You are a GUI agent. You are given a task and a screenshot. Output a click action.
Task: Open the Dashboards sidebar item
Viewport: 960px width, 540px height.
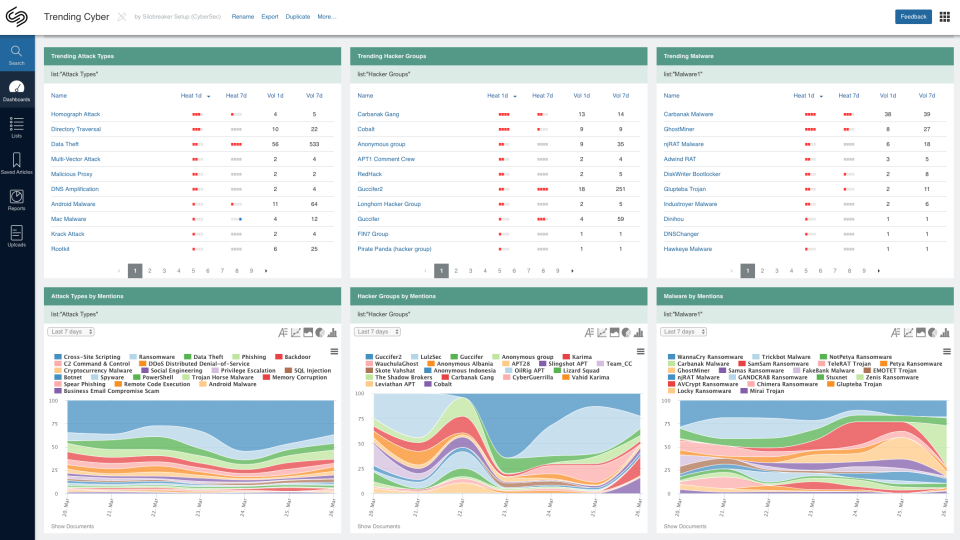[17, 91]
